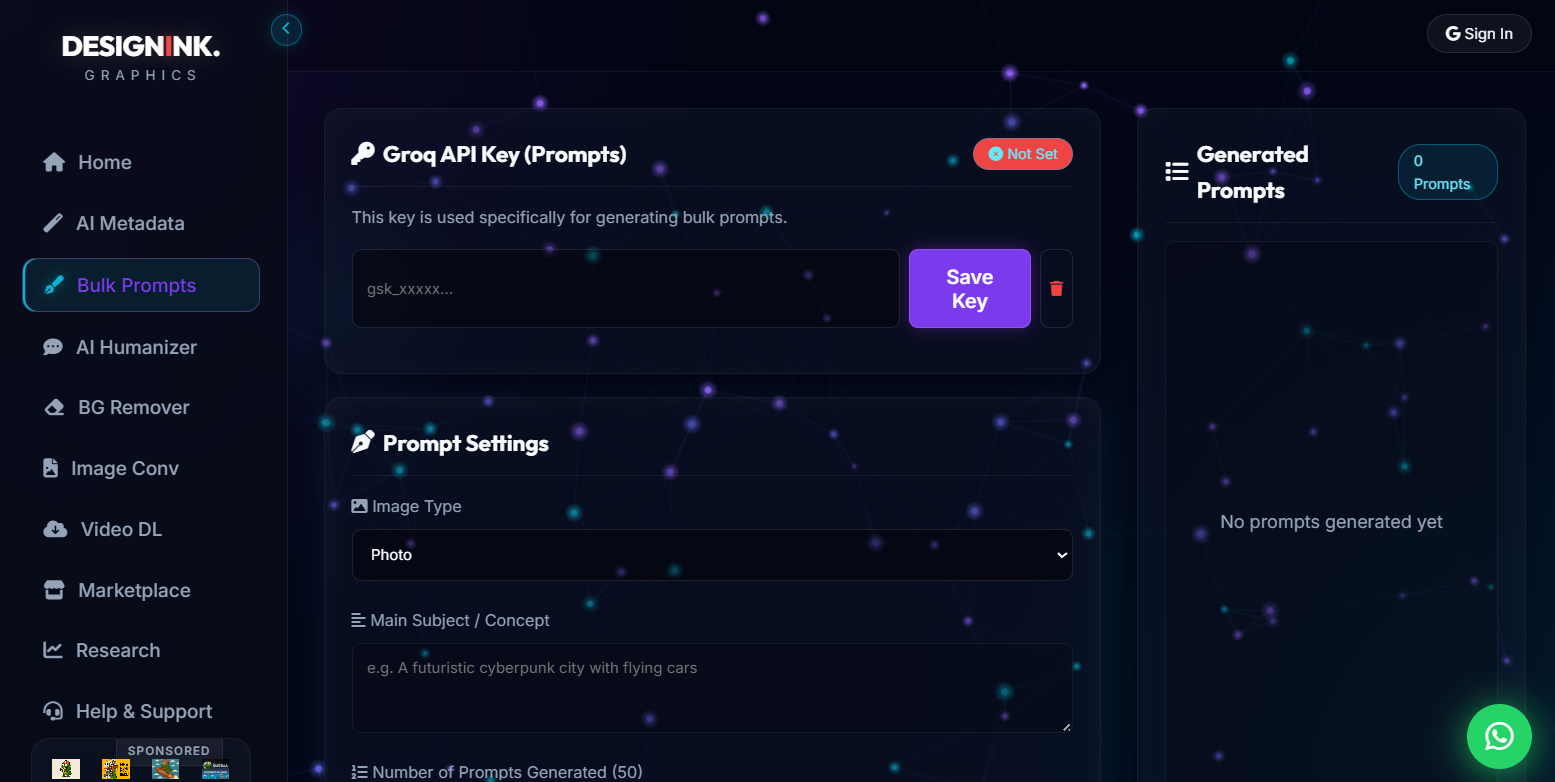Collapse the sidebar with the chevron button
The image size is (1555, 782).
point(286,29)
